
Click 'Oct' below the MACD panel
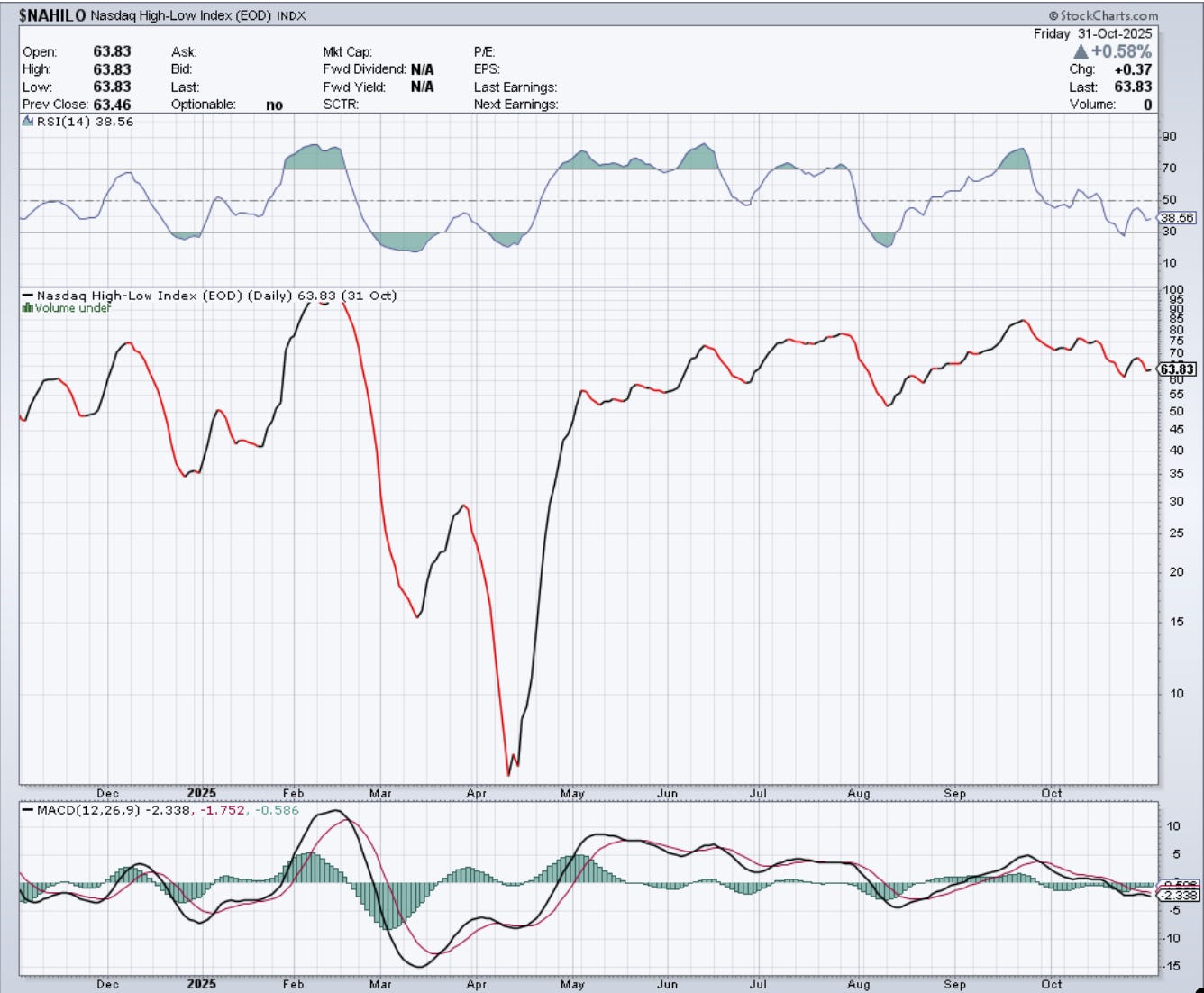1051,984
